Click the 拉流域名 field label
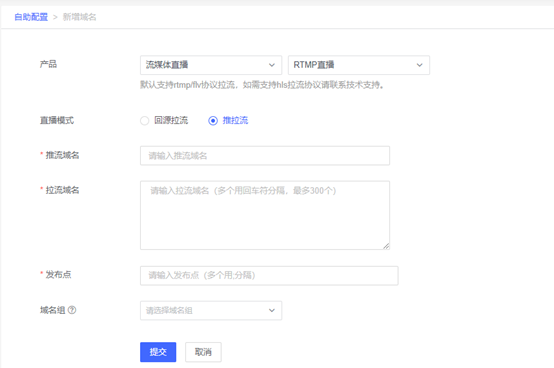Viewport: 554px width, 368px height. pyautogui.click(x=62, y=190)
